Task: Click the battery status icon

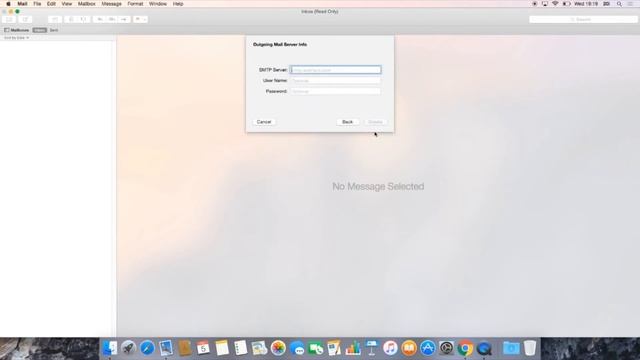Action: [x=567, y=4]
